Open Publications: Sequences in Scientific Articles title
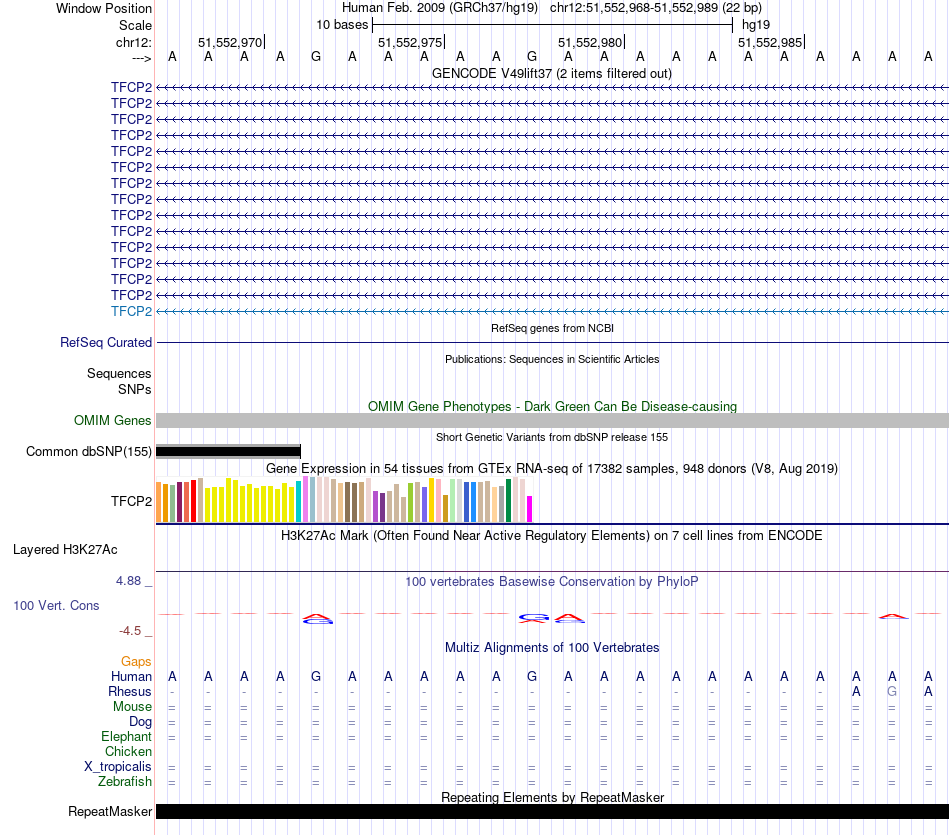The height and width of the screenshot is (835, 950). [x=552, y=359]
